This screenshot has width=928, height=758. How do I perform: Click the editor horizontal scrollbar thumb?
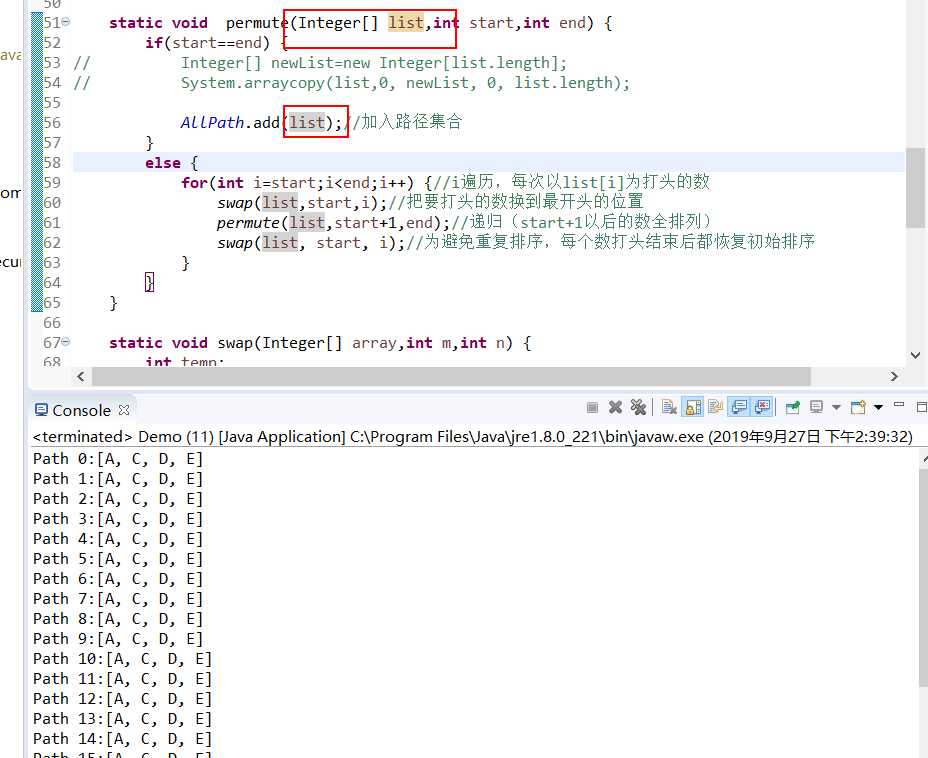[451, 376]
